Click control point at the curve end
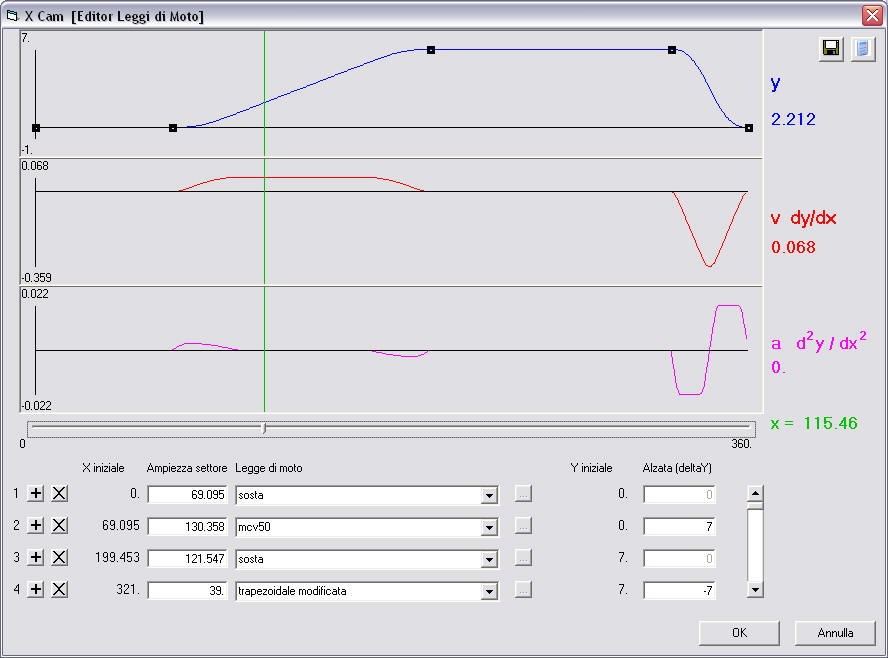 coord(749,128)
